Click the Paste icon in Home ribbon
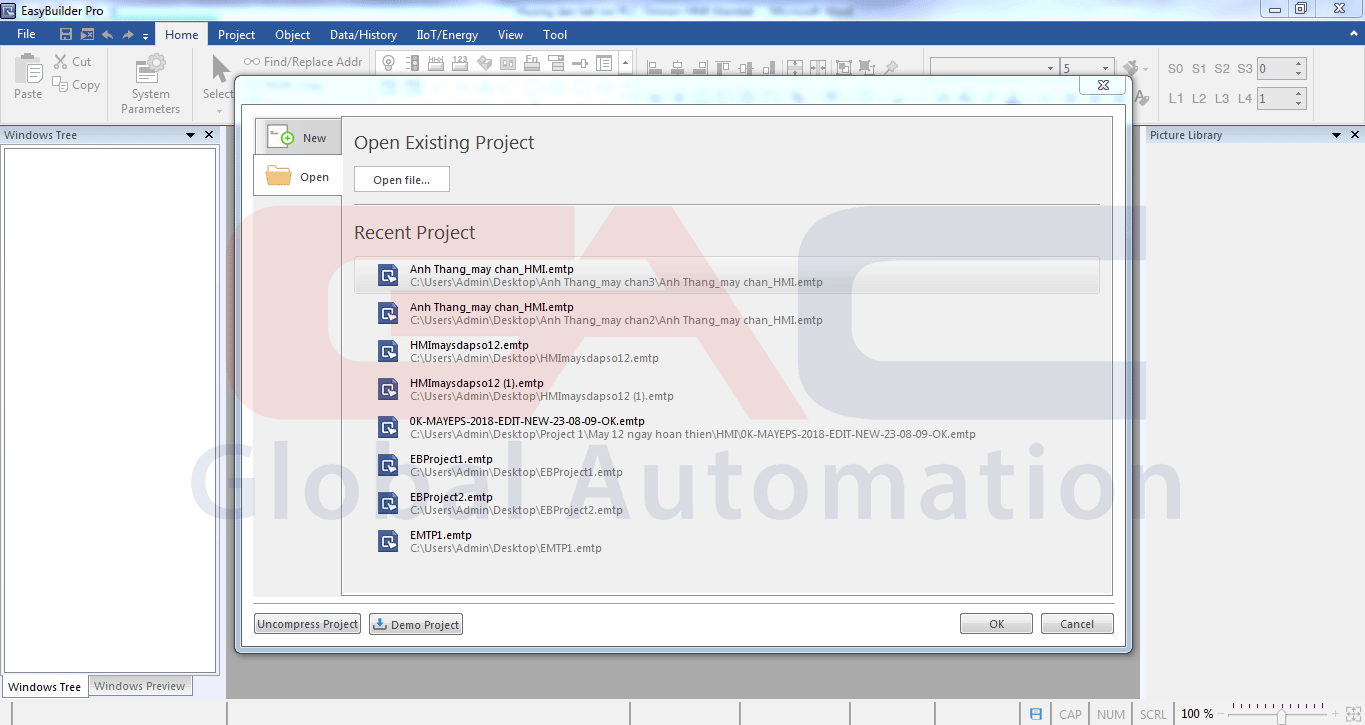 28,70
